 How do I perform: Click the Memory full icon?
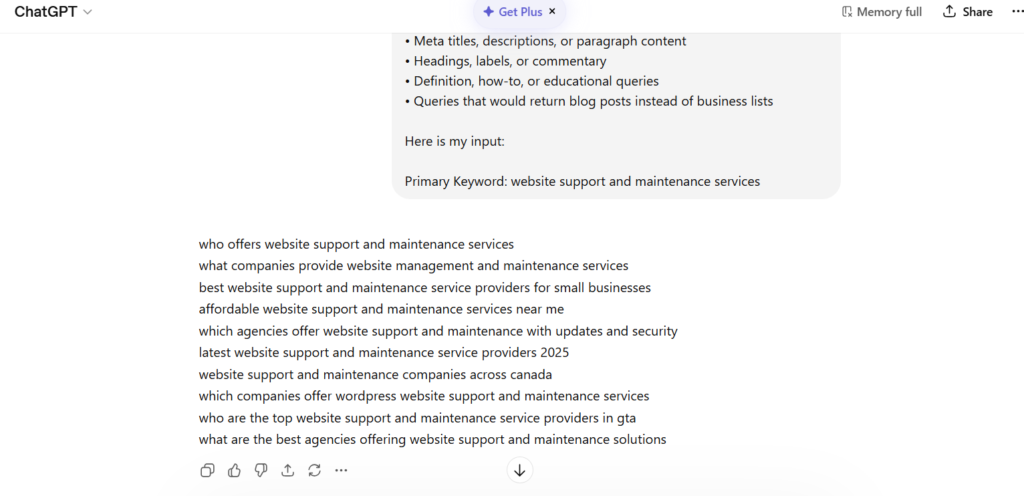pyautogui.click(x=848, y=12)
